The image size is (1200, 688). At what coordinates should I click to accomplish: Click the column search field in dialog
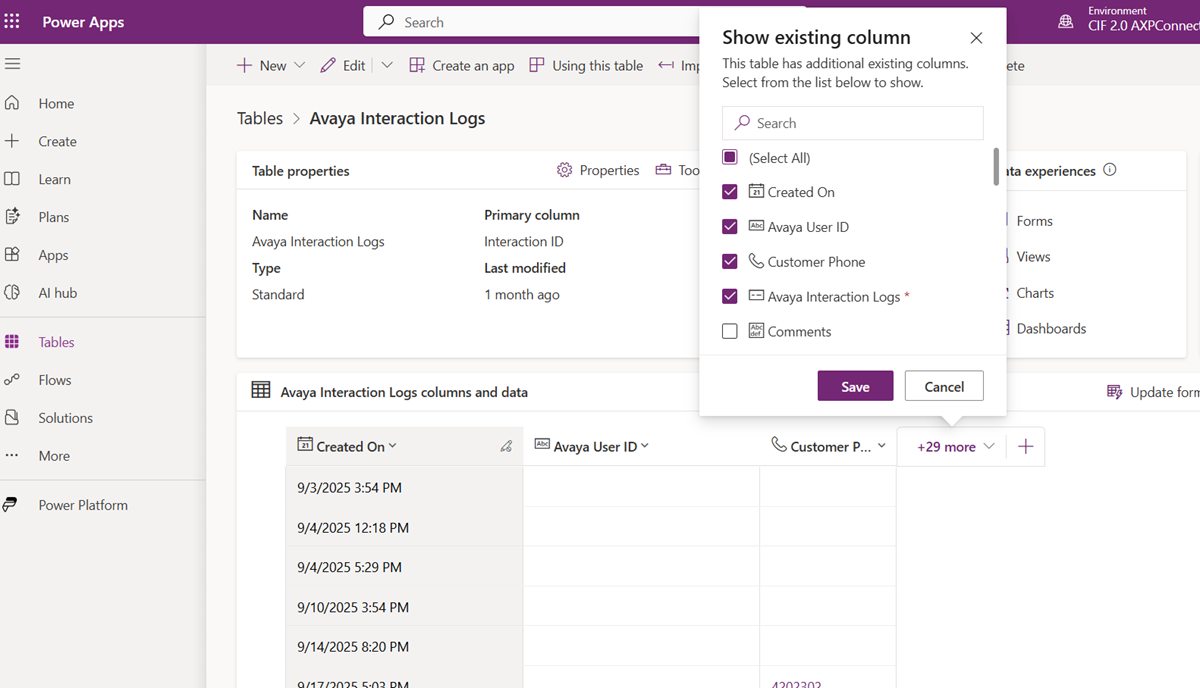(853, 123)
